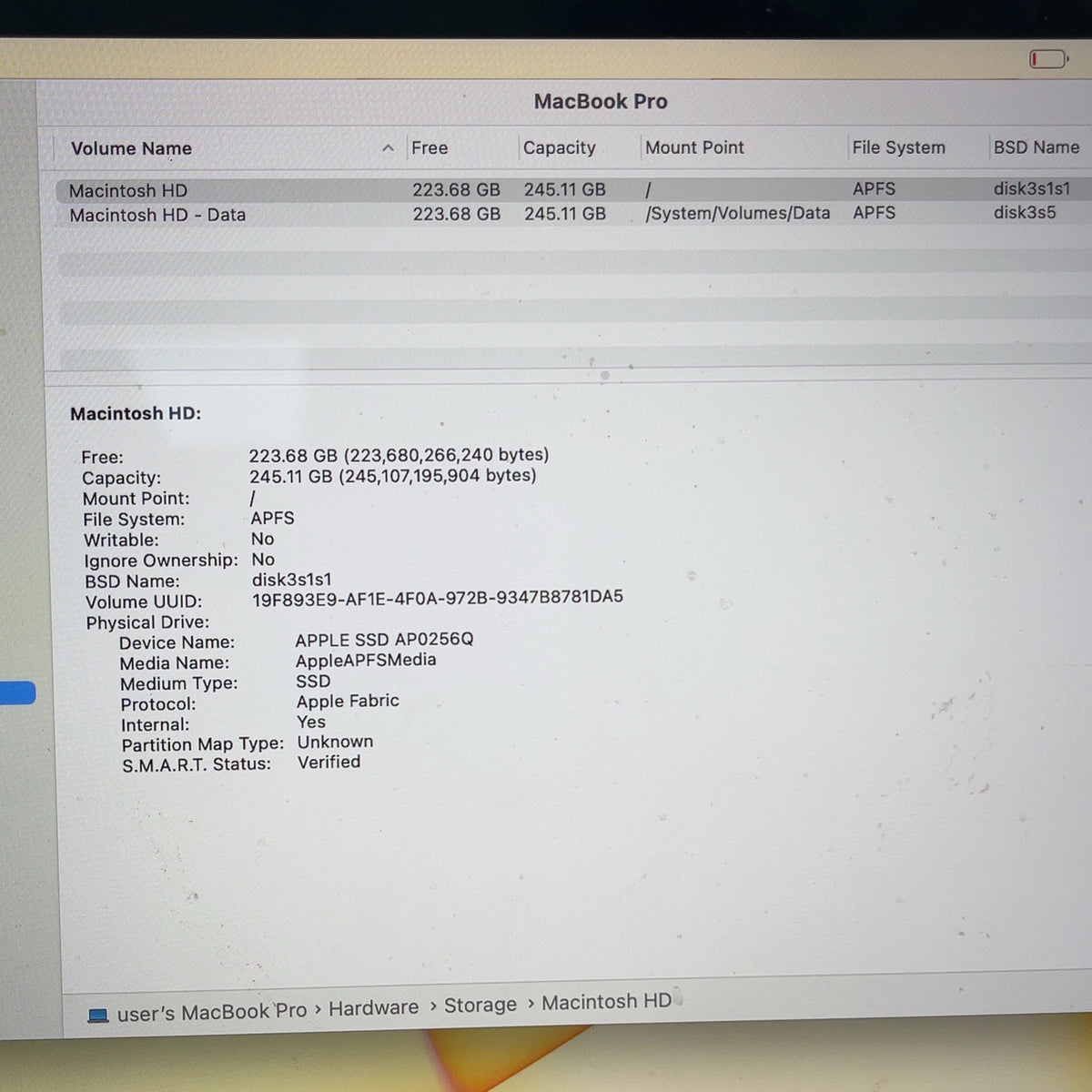1092x1092 pixels.
Task: Click the File System column header
Action: tap(898, 147)
